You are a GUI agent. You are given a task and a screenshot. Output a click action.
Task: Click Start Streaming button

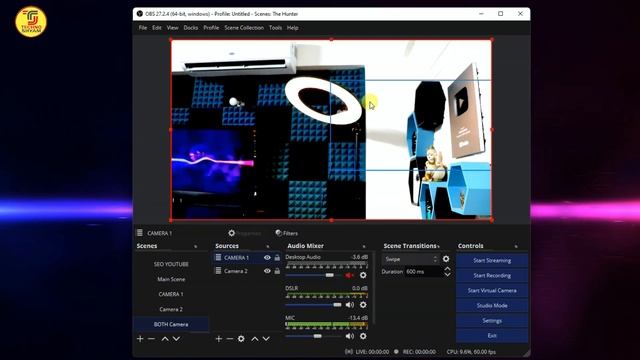[492, 260]
